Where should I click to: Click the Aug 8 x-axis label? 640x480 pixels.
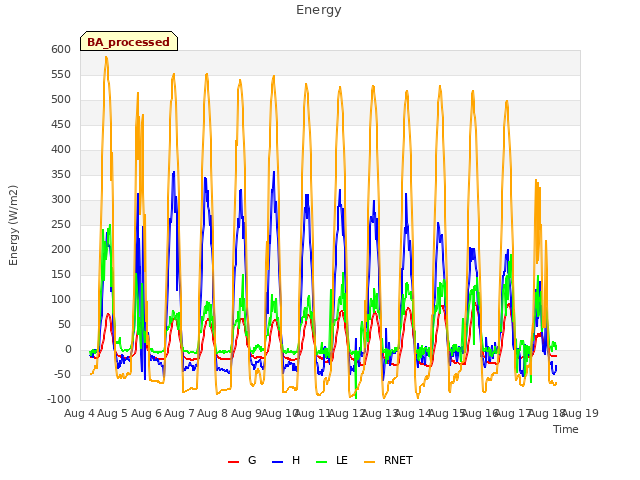coord(213,413)
